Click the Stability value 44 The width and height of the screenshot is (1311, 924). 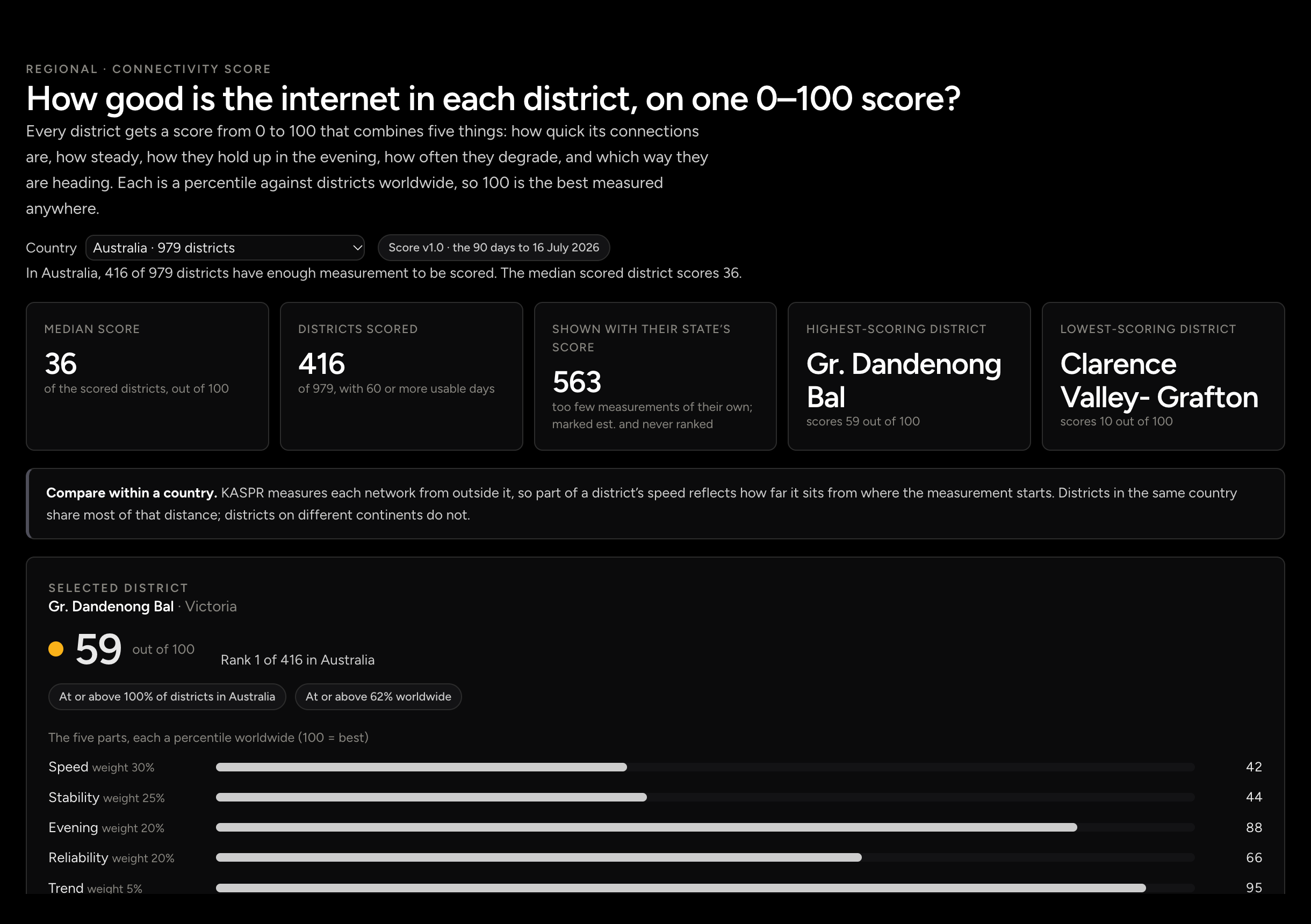[x=1254, y=797]
